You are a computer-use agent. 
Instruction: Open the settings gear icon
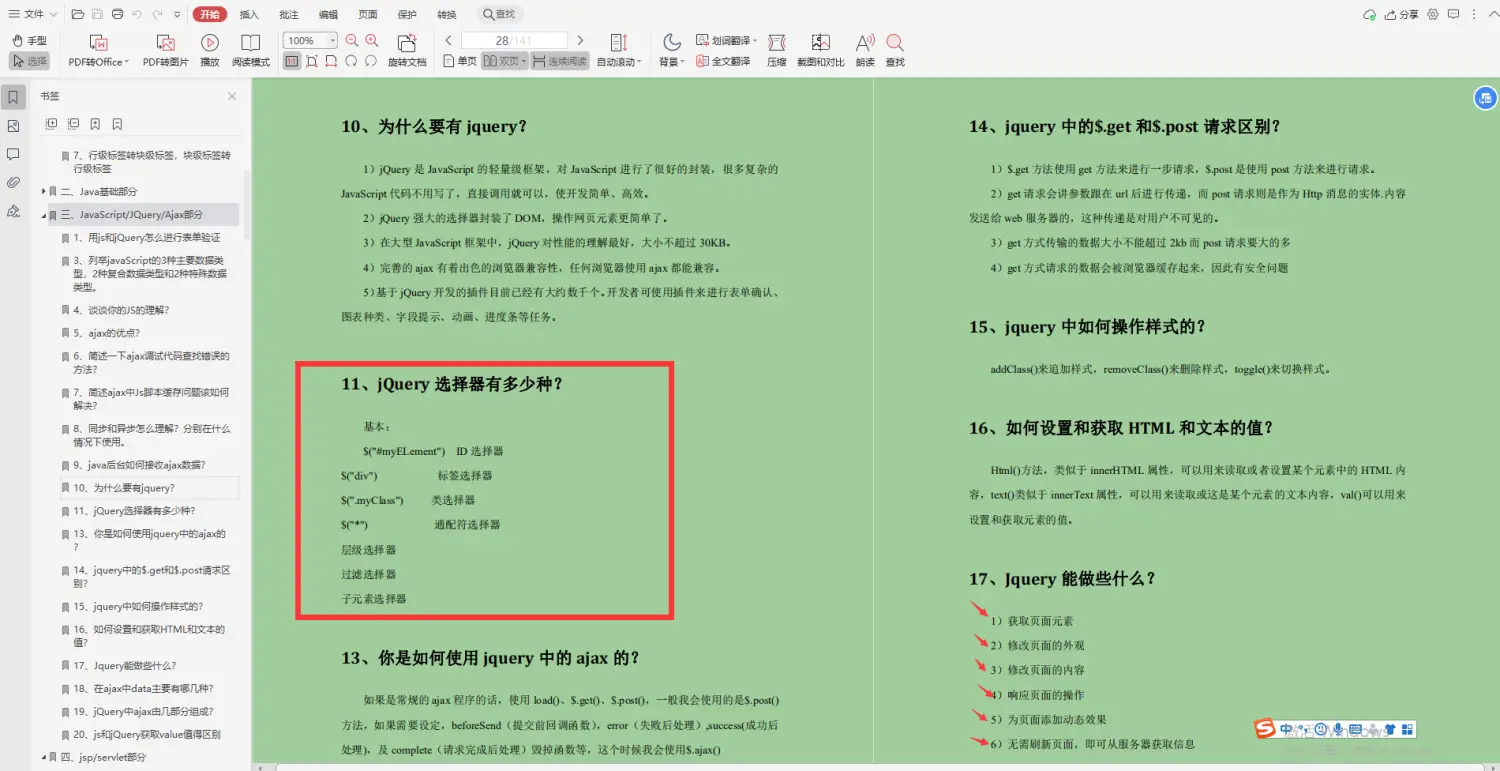1433,14
